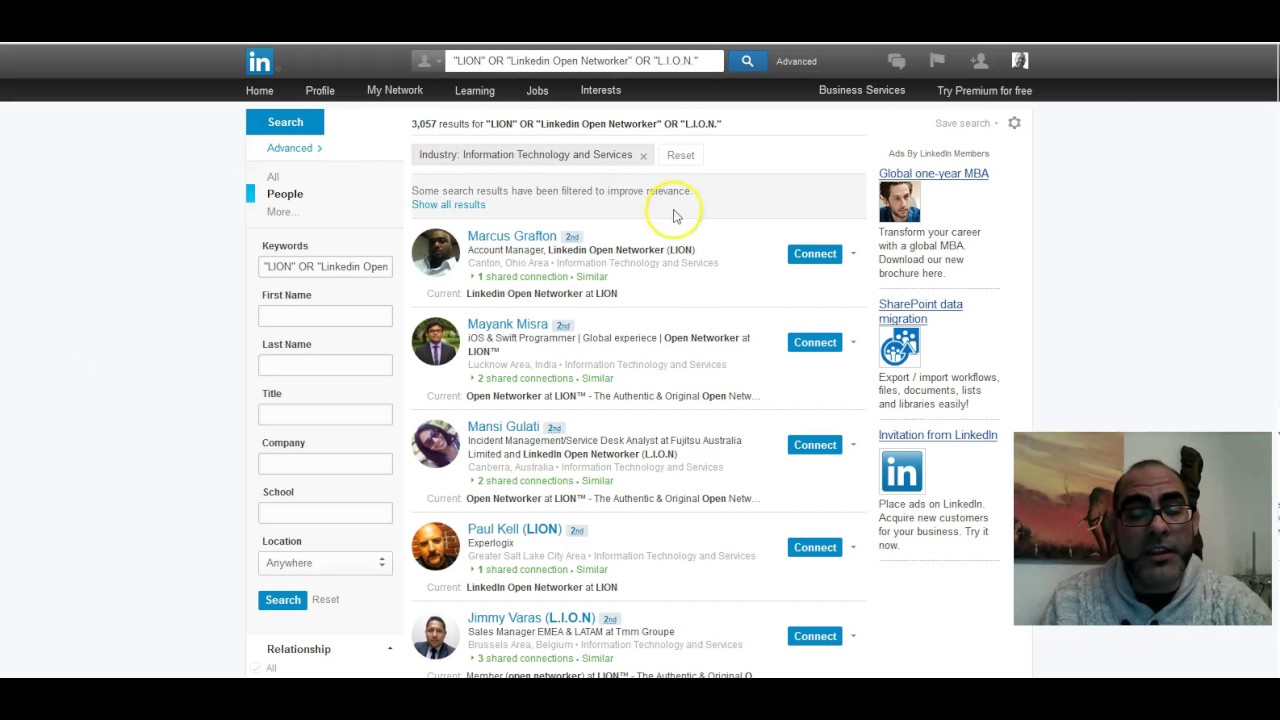Connect with Jimmy Varas
The height and width of the screenshot is (720, 1280).
tap(815, 636)
